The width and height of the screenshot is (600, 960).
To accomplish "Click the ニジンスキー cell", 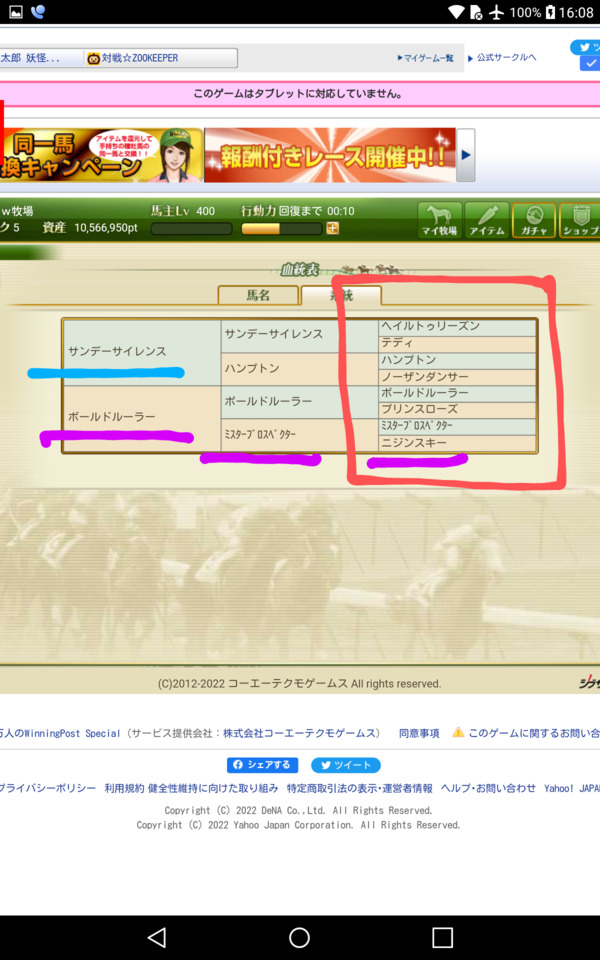I will pos(457,443).
